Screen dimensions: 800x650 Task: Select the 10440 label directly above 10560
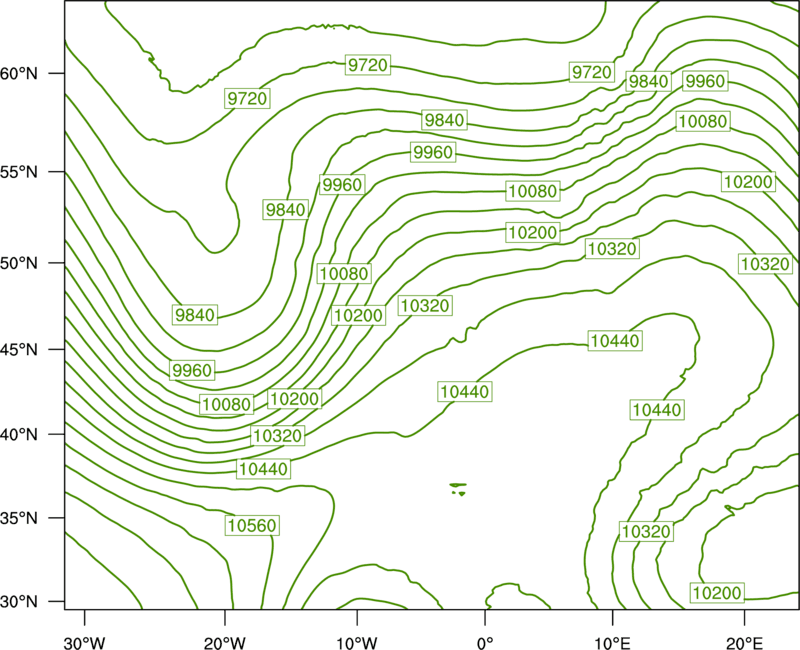coord(263,468)
